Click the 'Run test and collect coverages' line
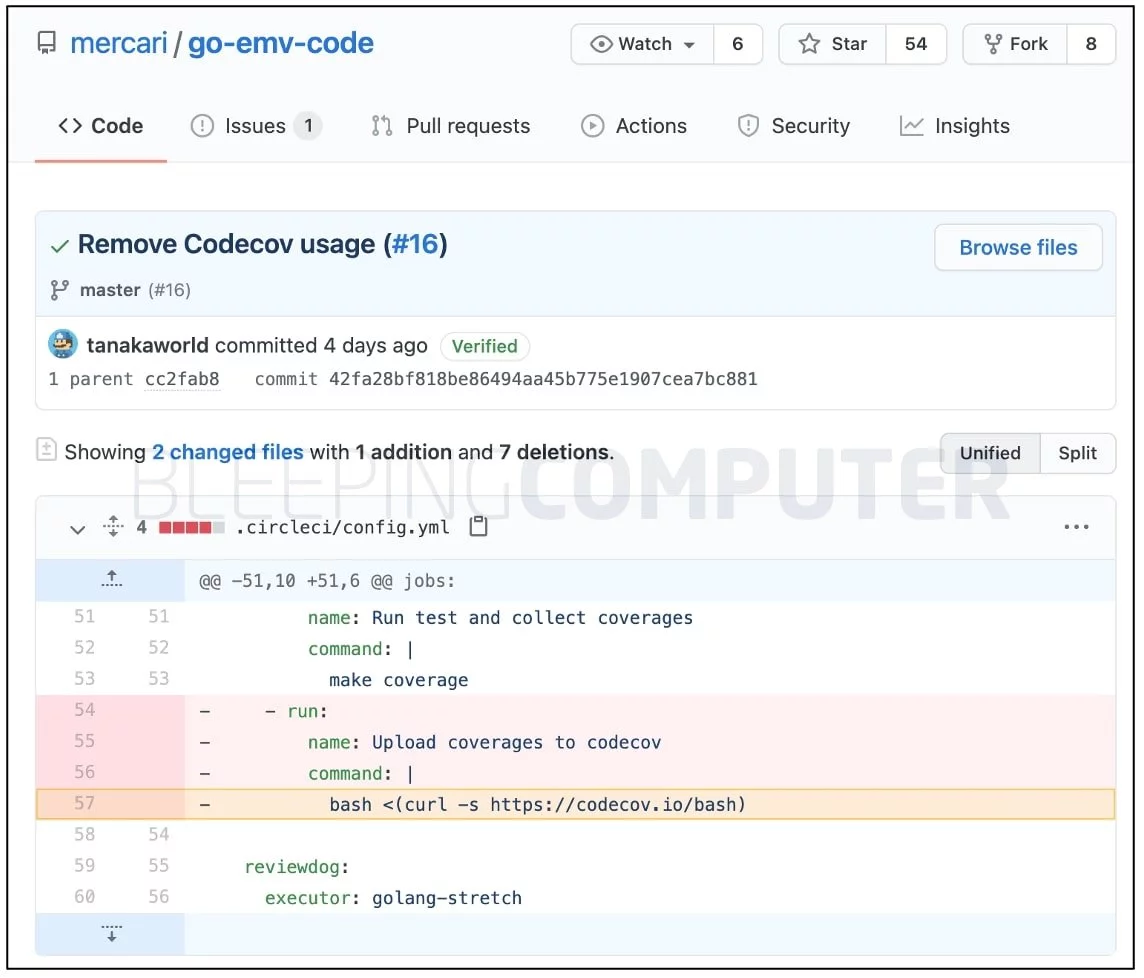This screenshot has width=1144, height=978. [500, 617]
